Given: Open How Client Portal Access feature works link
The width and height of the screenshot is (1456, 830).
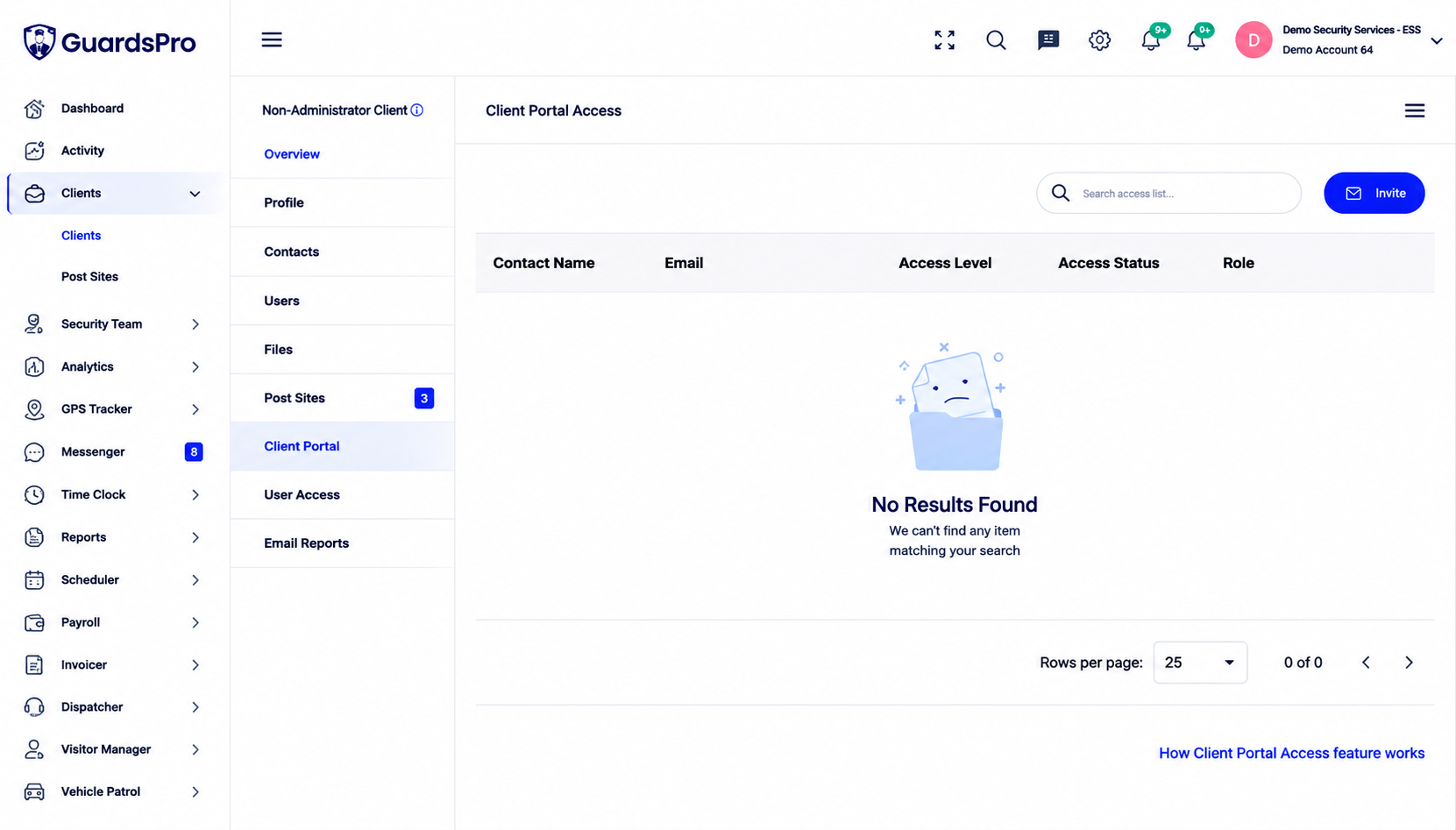Looking at the screenshot, I should [x=1291, y=753].
